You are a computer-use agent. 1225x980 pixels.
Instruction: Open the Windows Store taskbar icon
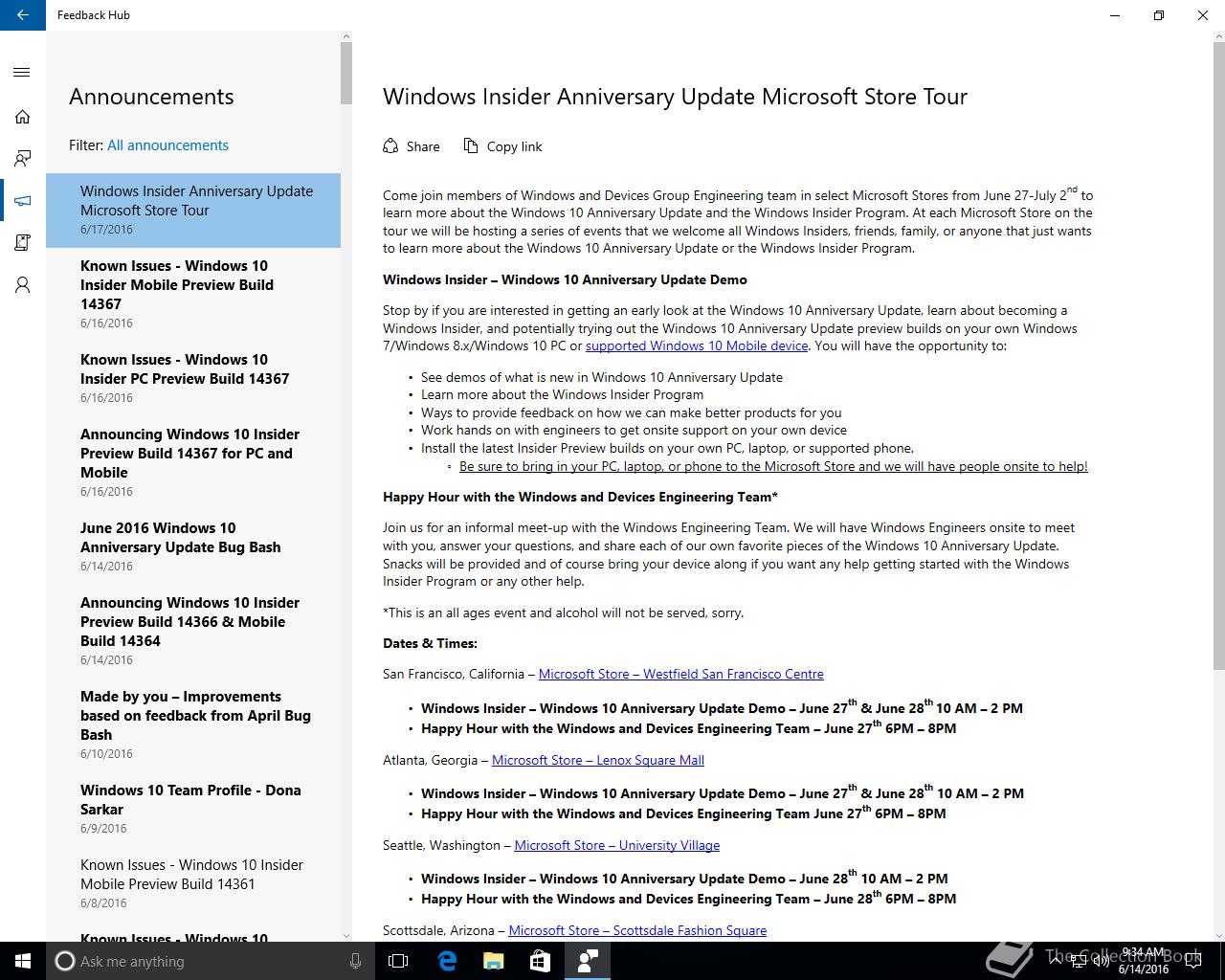tap(540, 961)
